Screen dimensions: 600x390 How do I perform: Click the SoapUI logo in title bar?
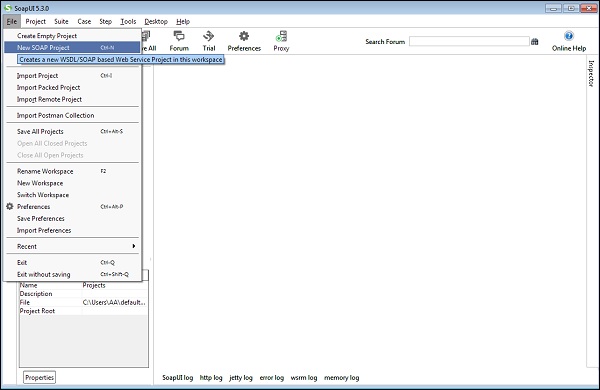(x=8, y=8)
